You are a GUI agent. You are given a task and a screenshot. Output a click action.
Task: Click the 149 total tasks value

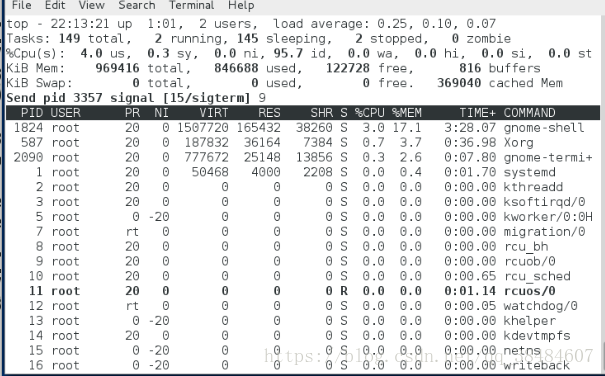click(69, 39)
